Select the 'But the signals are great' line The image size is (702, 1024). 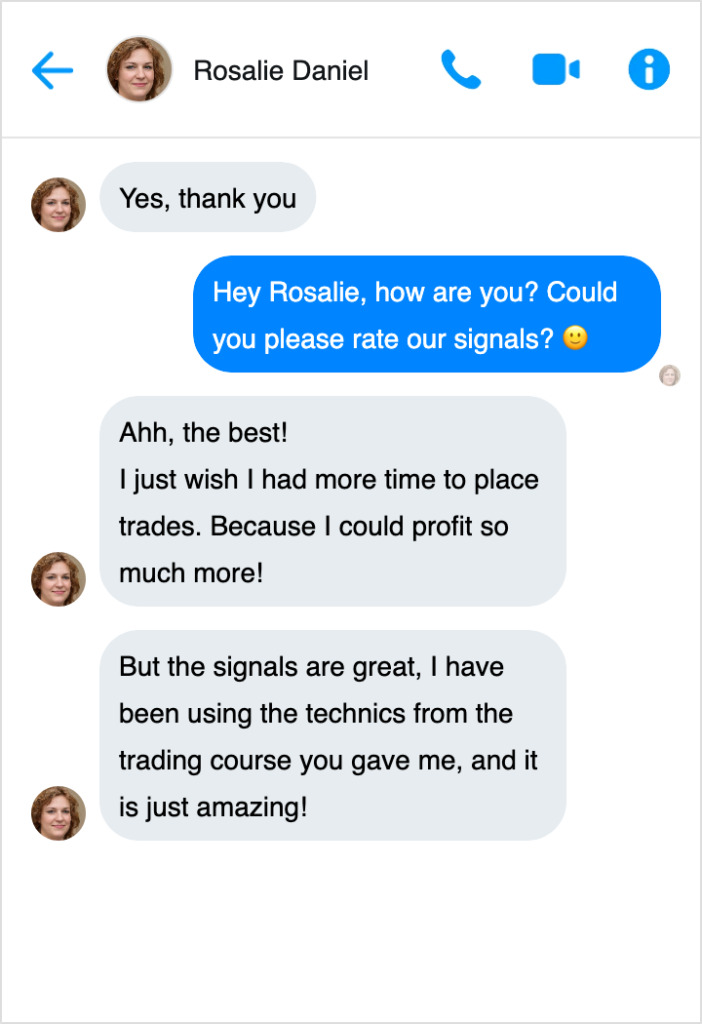click(x=311, y=667)
